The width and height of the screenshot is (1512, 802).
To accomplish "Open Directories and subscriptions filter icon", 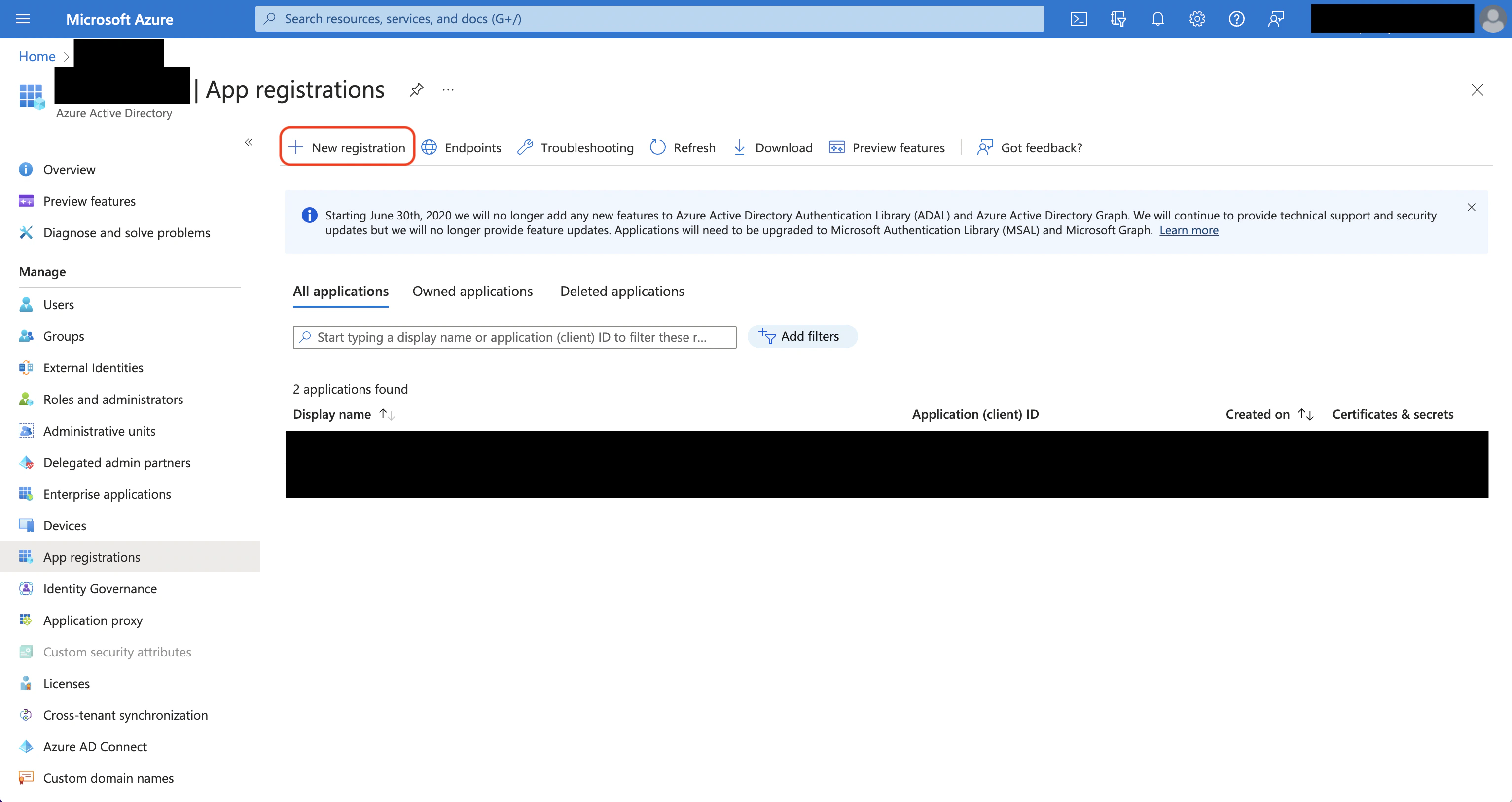I will coord(1118,19).
